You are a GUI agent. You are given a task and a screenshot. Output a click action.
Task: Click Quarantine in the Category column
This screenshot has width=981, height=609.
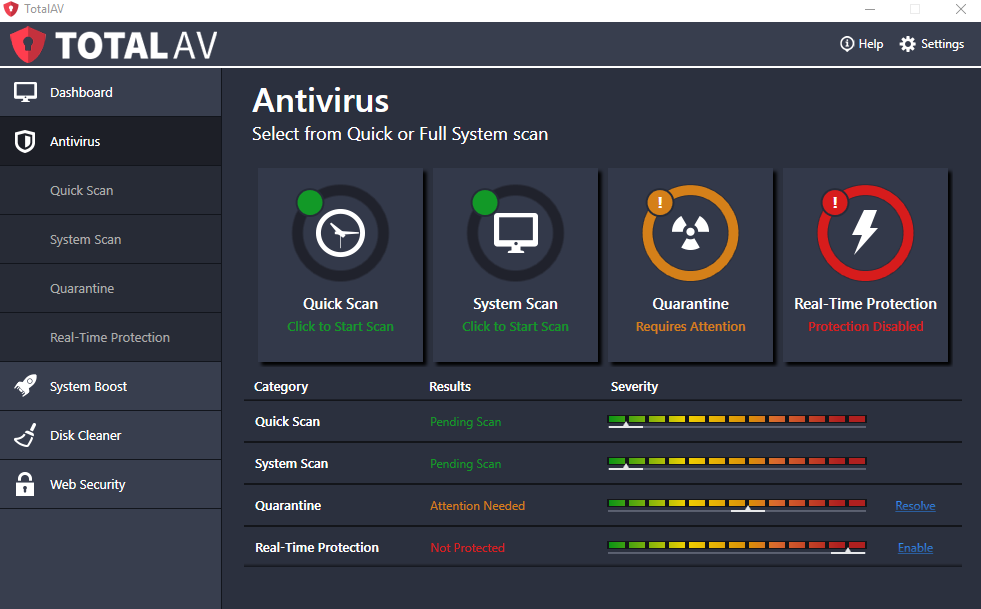pos(288,505)
